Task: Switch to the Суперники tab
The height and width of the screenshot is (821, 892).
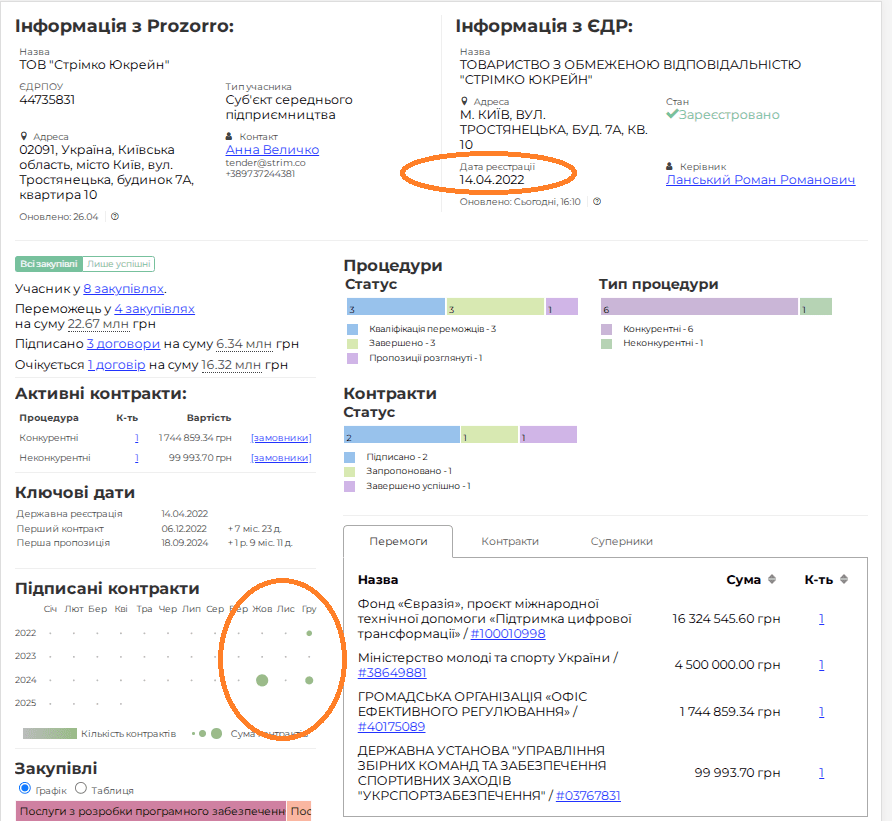Action: (623, 541)
